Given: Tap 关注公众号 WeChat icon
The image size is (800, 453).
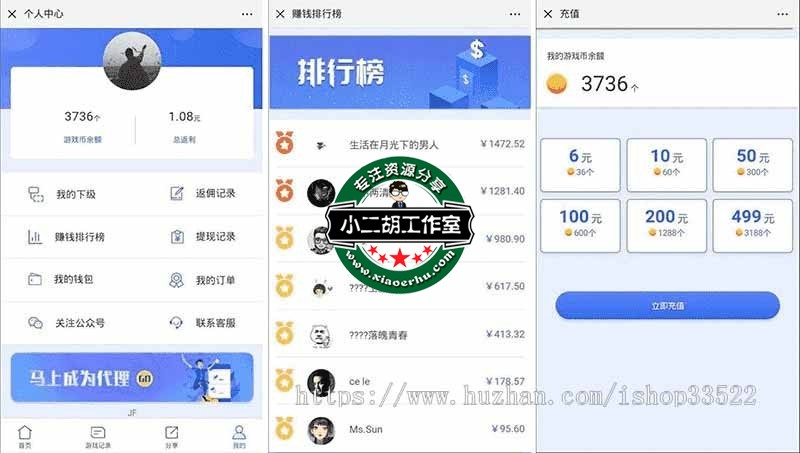Looking at the screenshot, I should (35, 323).
